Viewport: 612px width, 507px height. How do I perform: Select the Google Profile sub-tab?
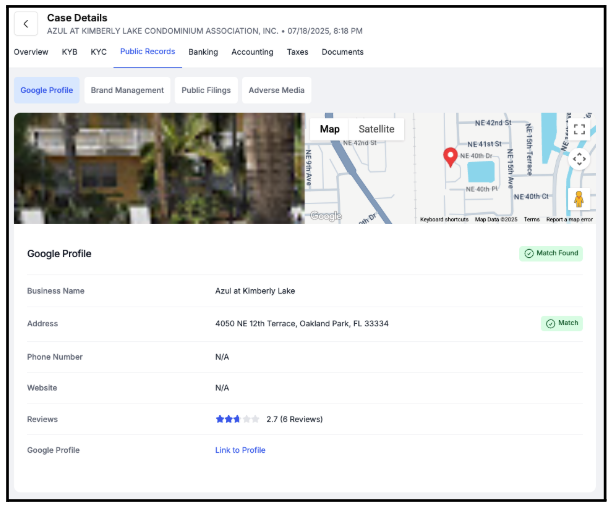pos(47,90)
